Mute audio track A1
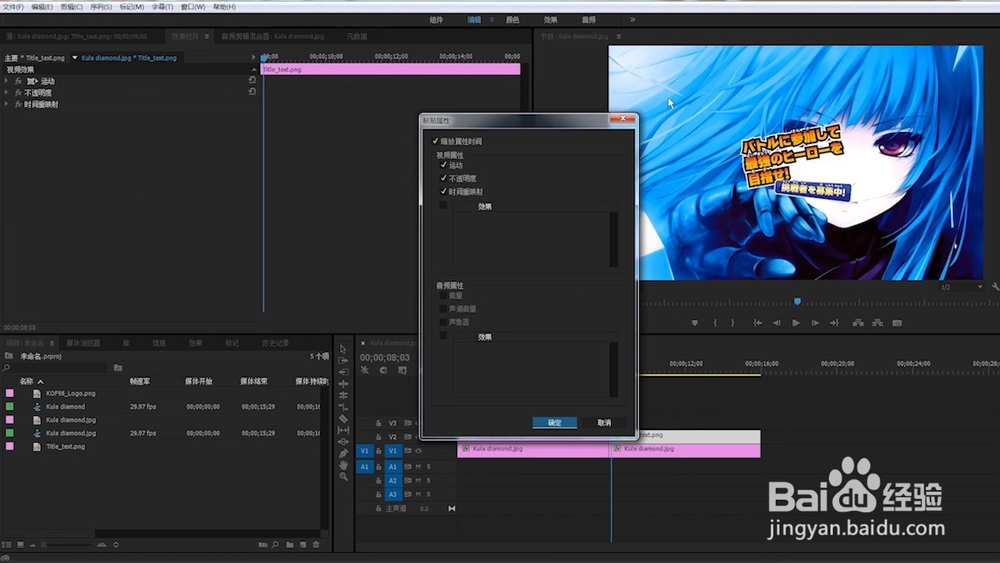The width and height of the screenshot is (1000, 563). tap(418, 467)
